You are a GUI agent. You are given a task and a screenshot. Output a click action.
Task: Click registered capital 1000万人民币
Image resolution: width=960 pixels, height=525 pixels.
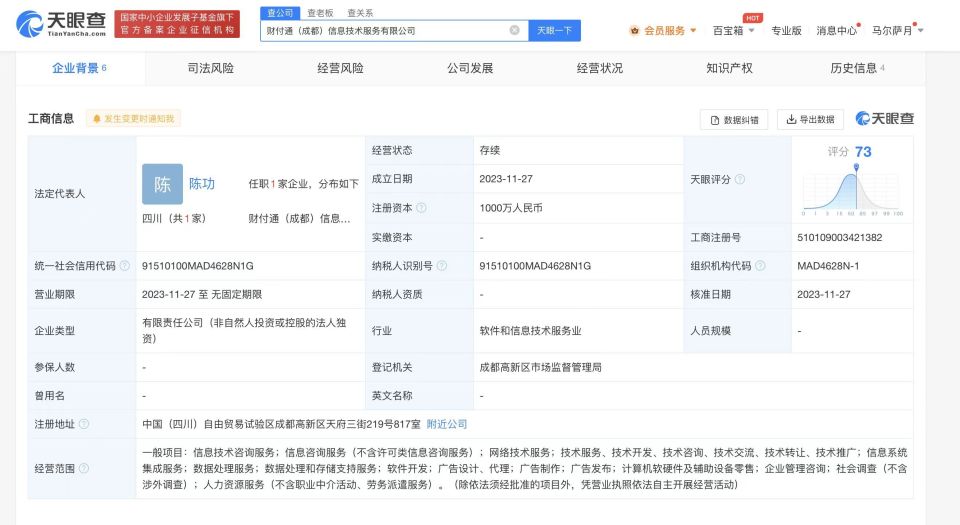511,208
